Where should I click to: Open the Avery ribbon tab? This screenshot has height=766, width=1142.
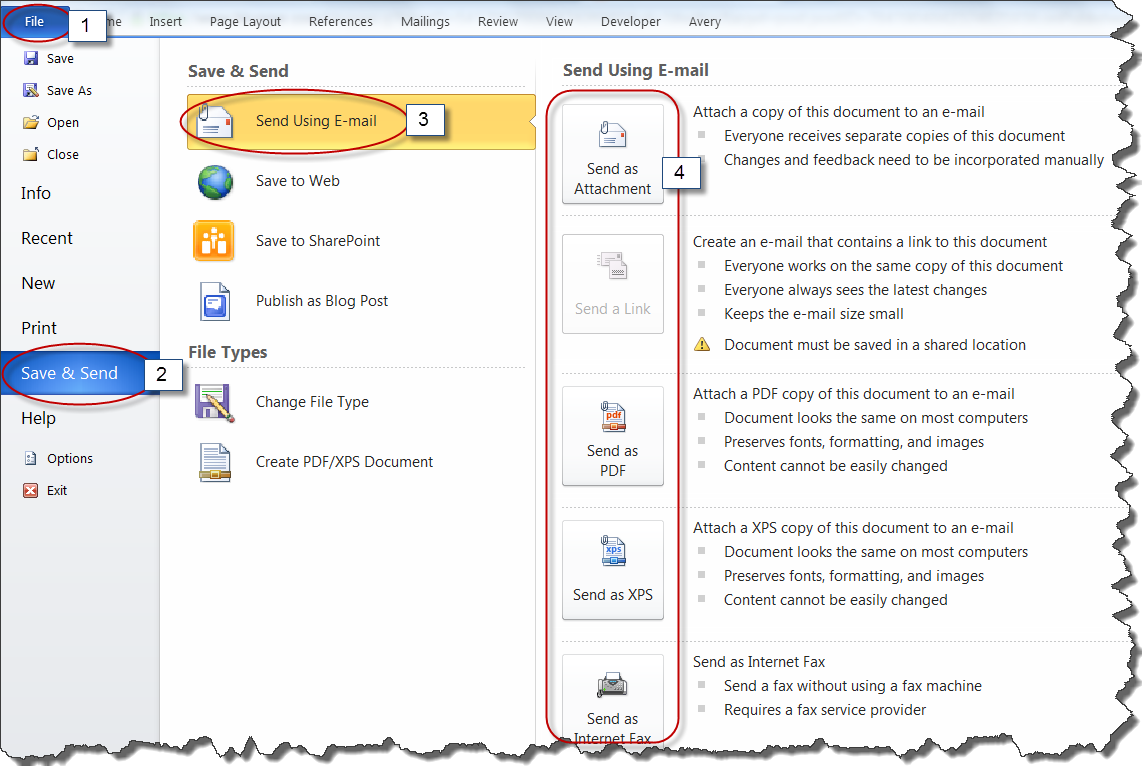coord(704,22)
